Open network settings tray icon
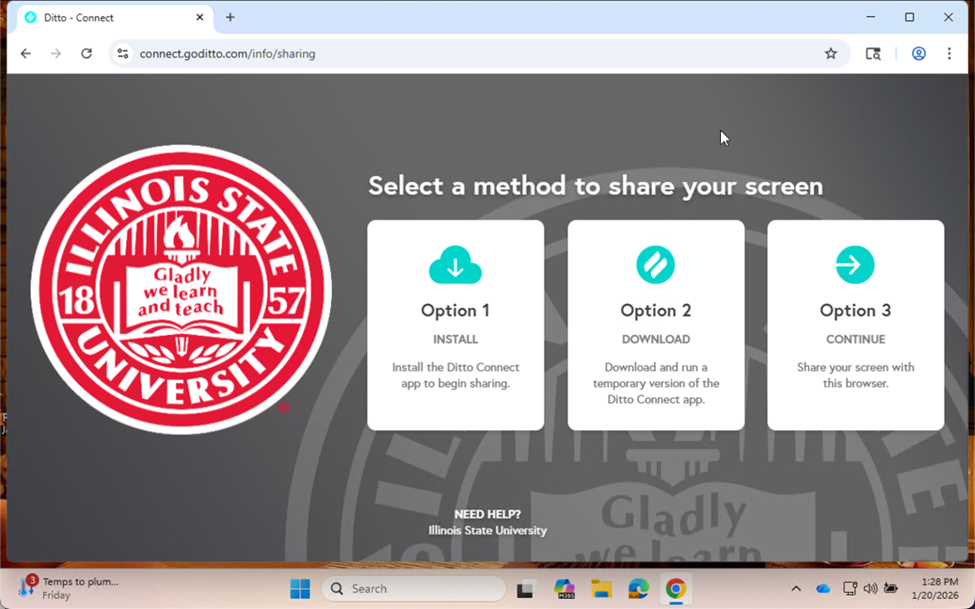 pos(849,588)
